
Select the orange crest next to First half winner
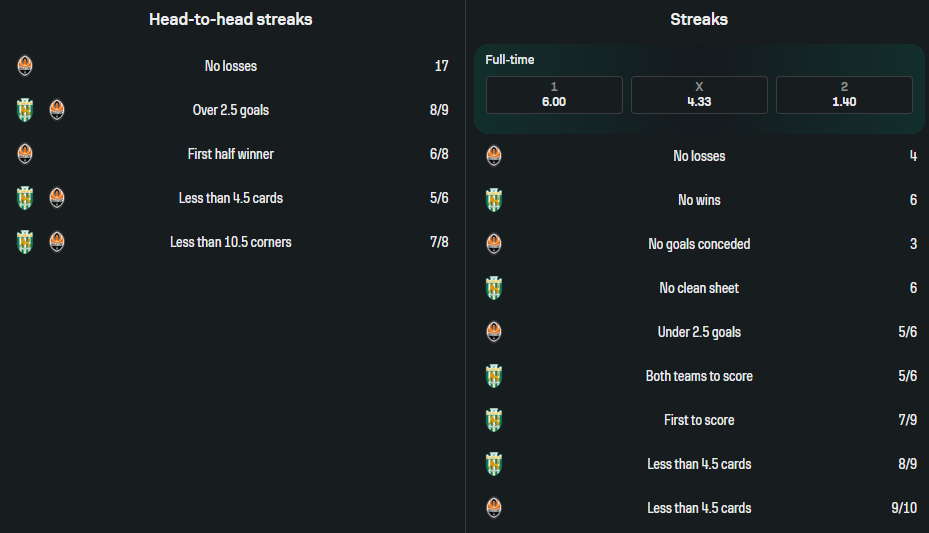click(25, 154)
